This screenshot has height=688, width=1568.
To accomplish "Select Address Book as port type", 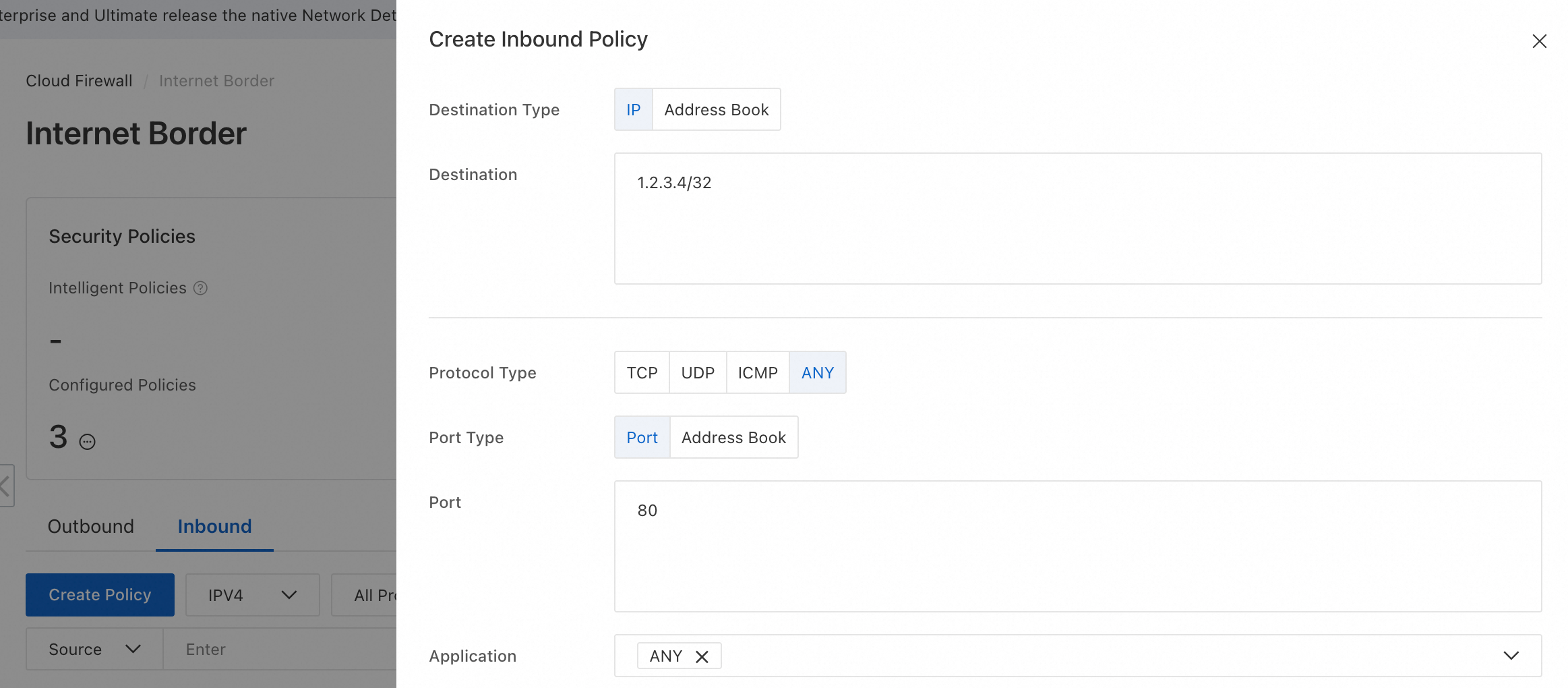I will click(733, 437).
